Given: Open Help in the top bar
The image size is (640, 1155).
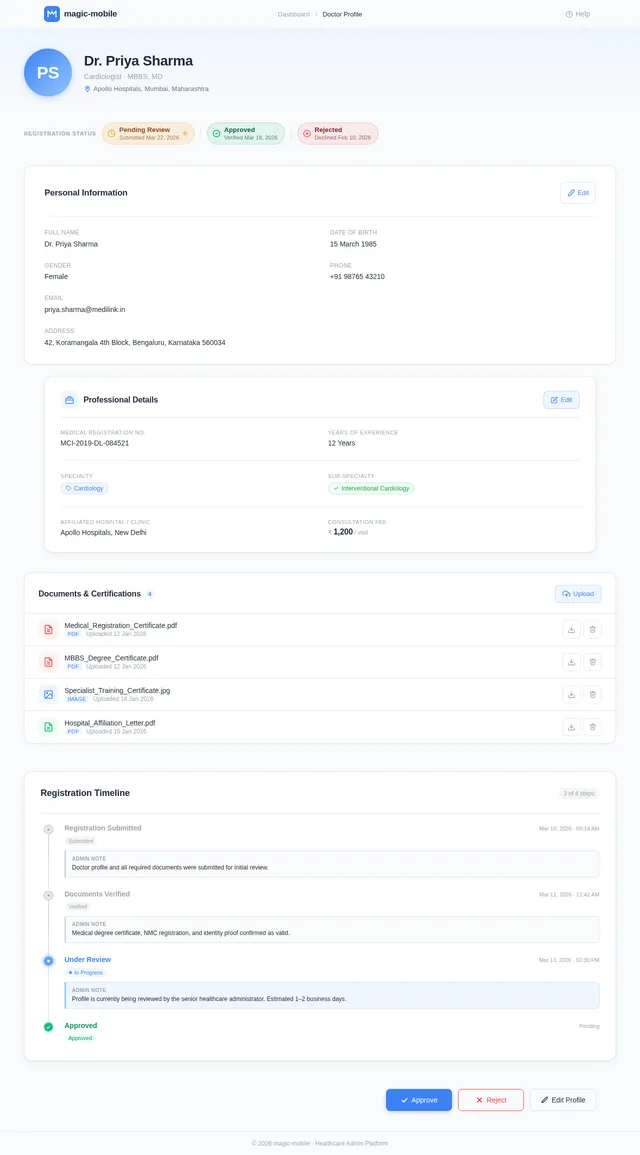Looking at the screenshot, I should coord(578,14).
